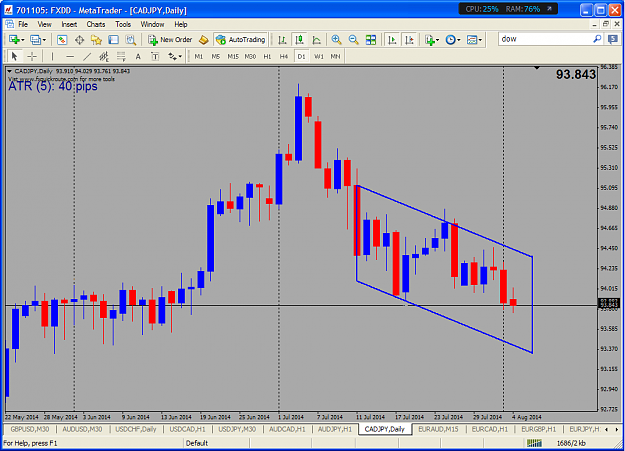This screenshot has width=625, height=451.
Task: Draw a horizontal line tool
Action: tap(70, 56)
